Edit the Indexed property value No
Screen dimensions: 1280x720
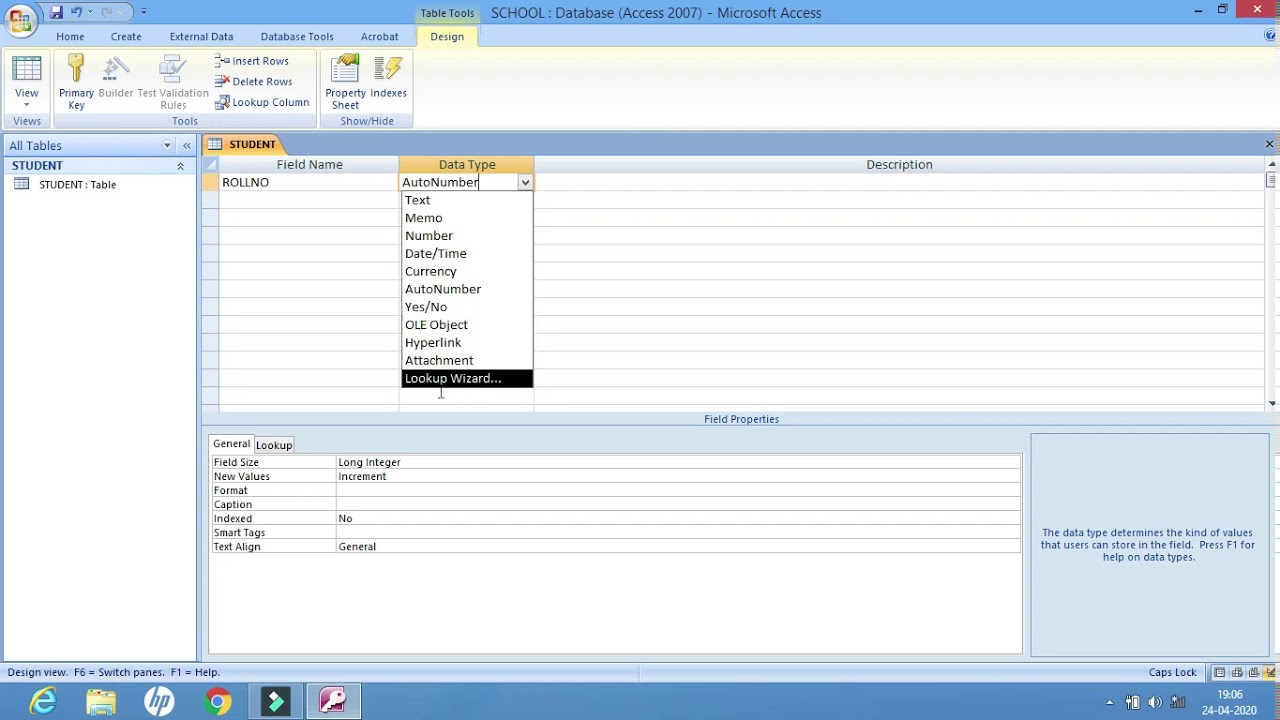click(678, 518)
